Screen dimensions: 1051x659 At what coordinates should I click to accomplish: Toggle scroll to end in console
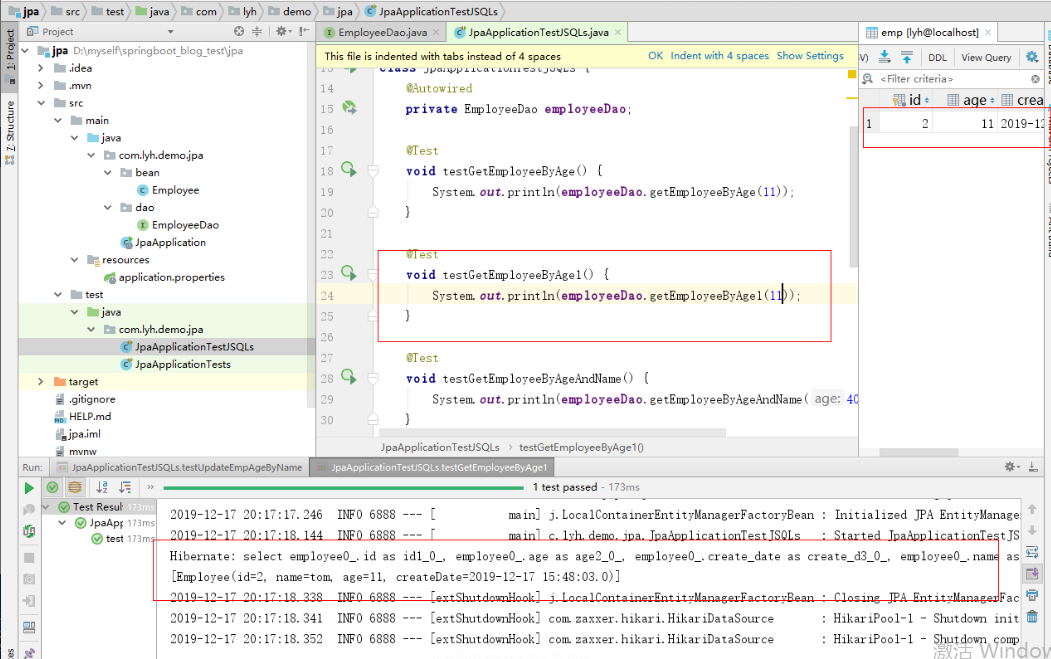(1032, 574)
